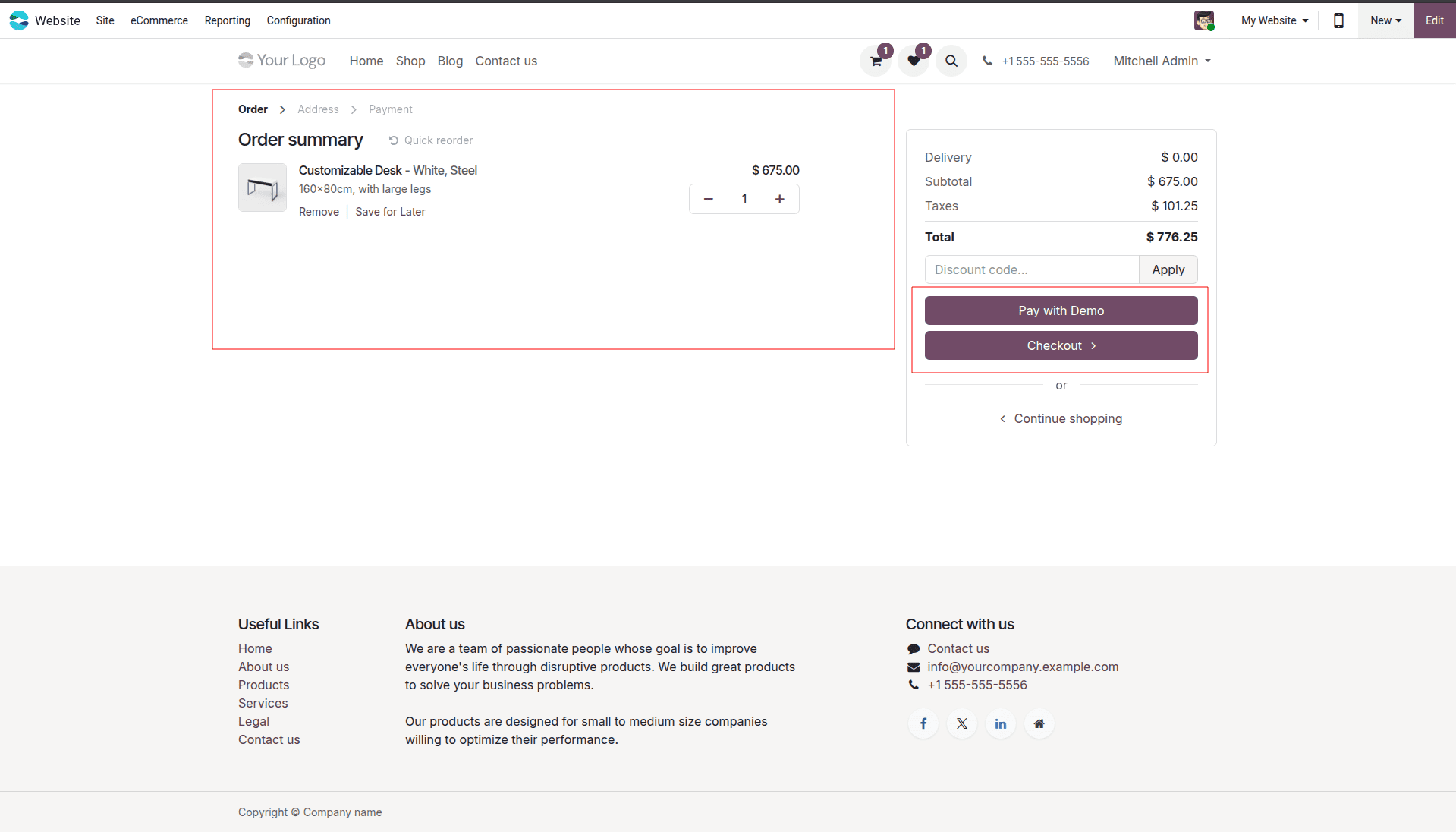Click the user avatar in the top bar
This screenshot has width=1456, height=832.
1204,20
